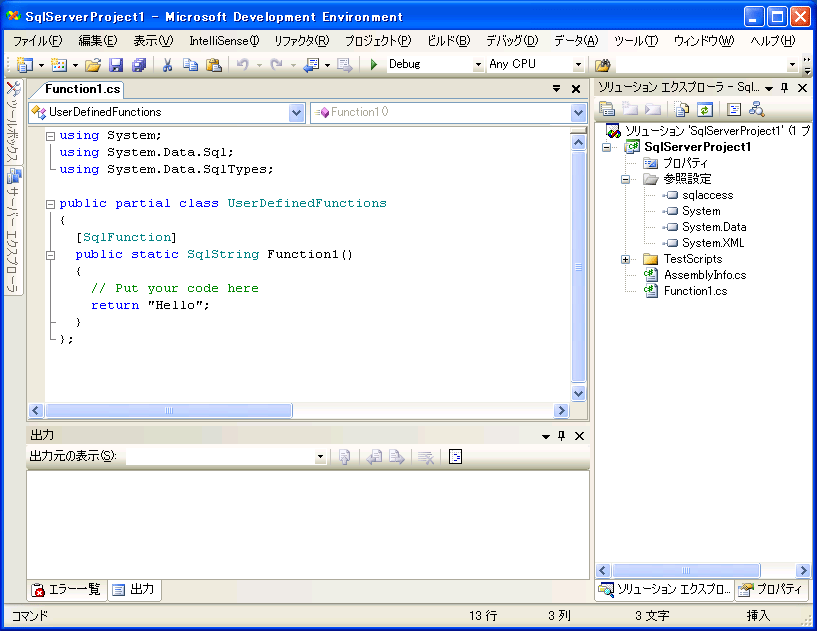Switch to the プロパティ tab at bottom right
This screenshot has width=817, height=631.
point(771,589)
